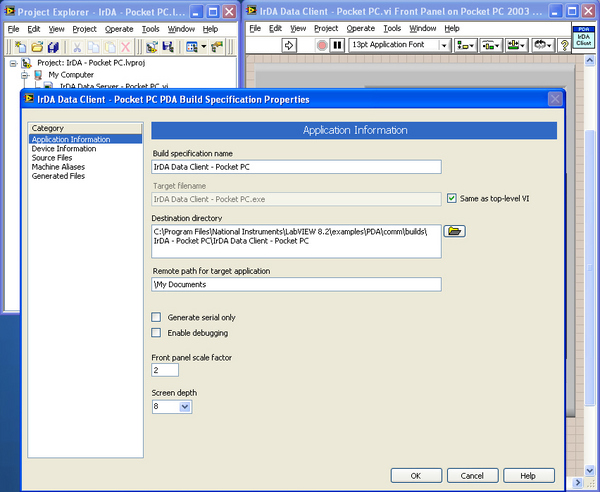Click the Context Help question mark icon

click(x=564, y=45)
